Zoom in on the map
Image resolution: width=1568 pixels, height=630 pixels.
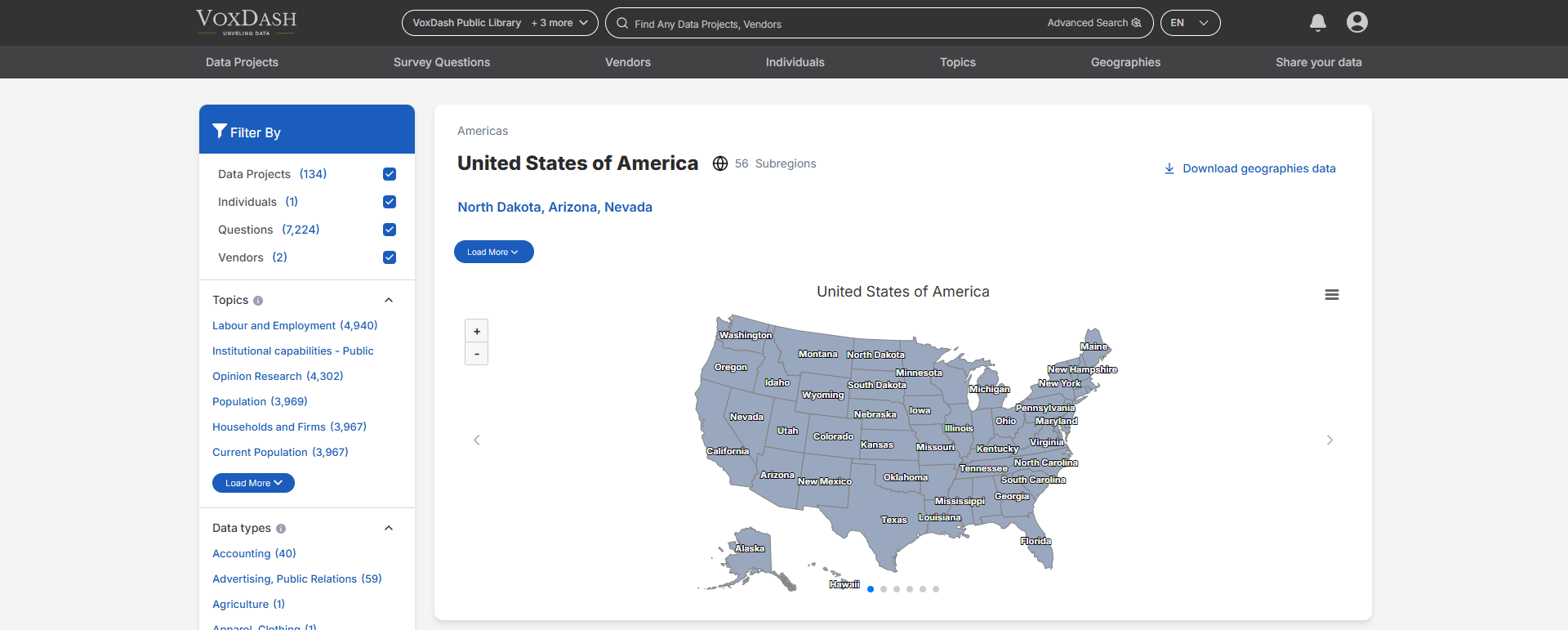477,331
